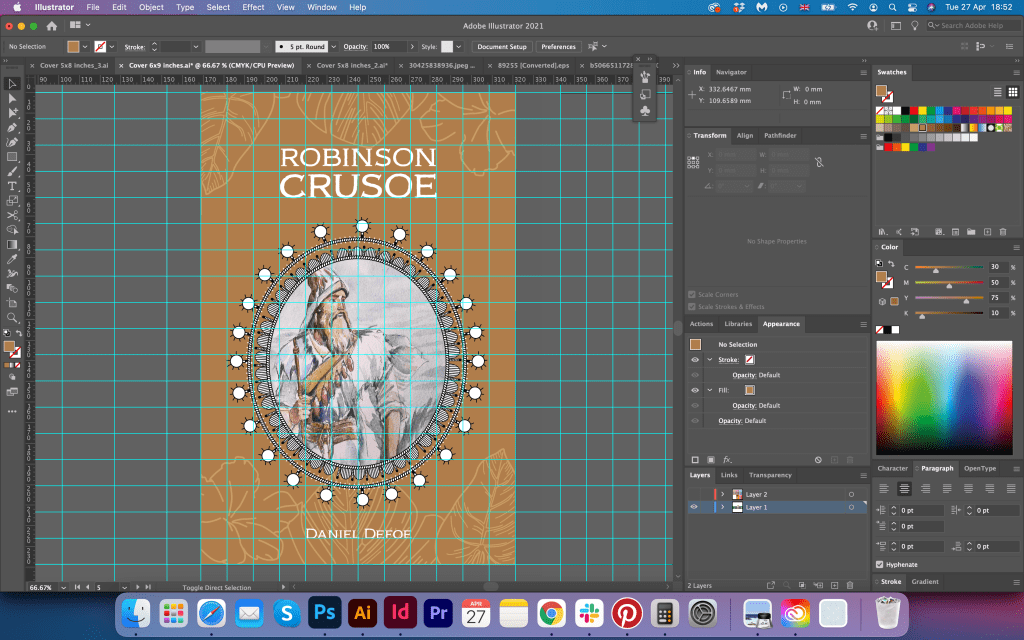Select the Type tool
Viewport: 1024px width, 640px height.
click(x=13, y=186)
